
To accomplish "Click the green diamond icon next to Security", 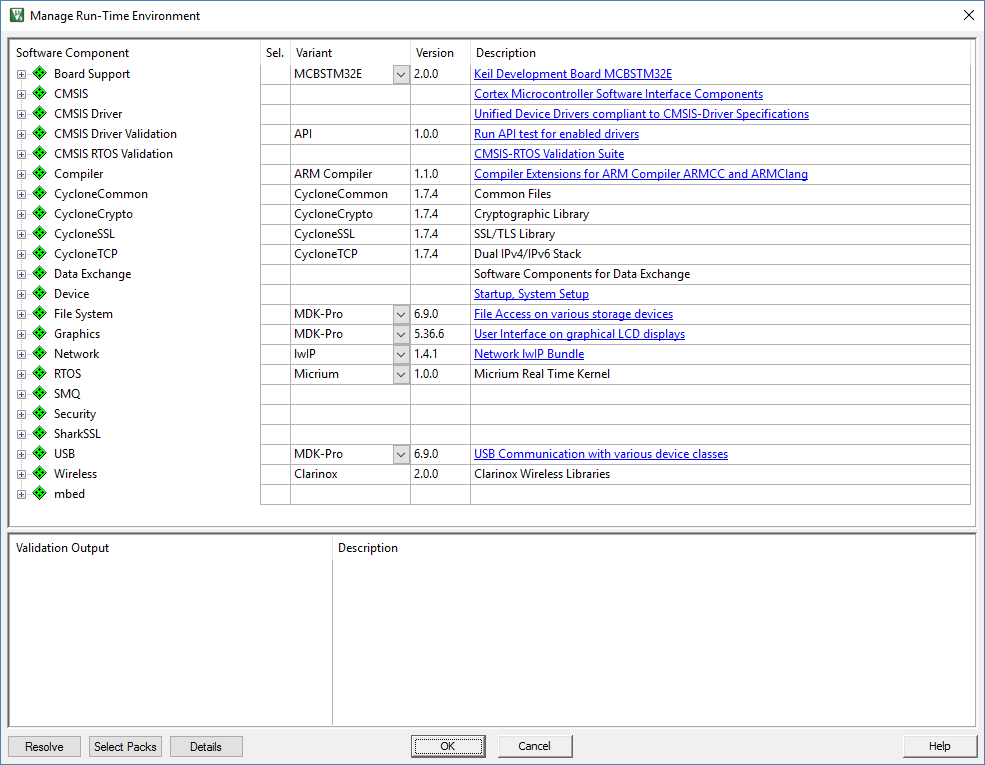I will pyautogui.click(x=40, y=413).
